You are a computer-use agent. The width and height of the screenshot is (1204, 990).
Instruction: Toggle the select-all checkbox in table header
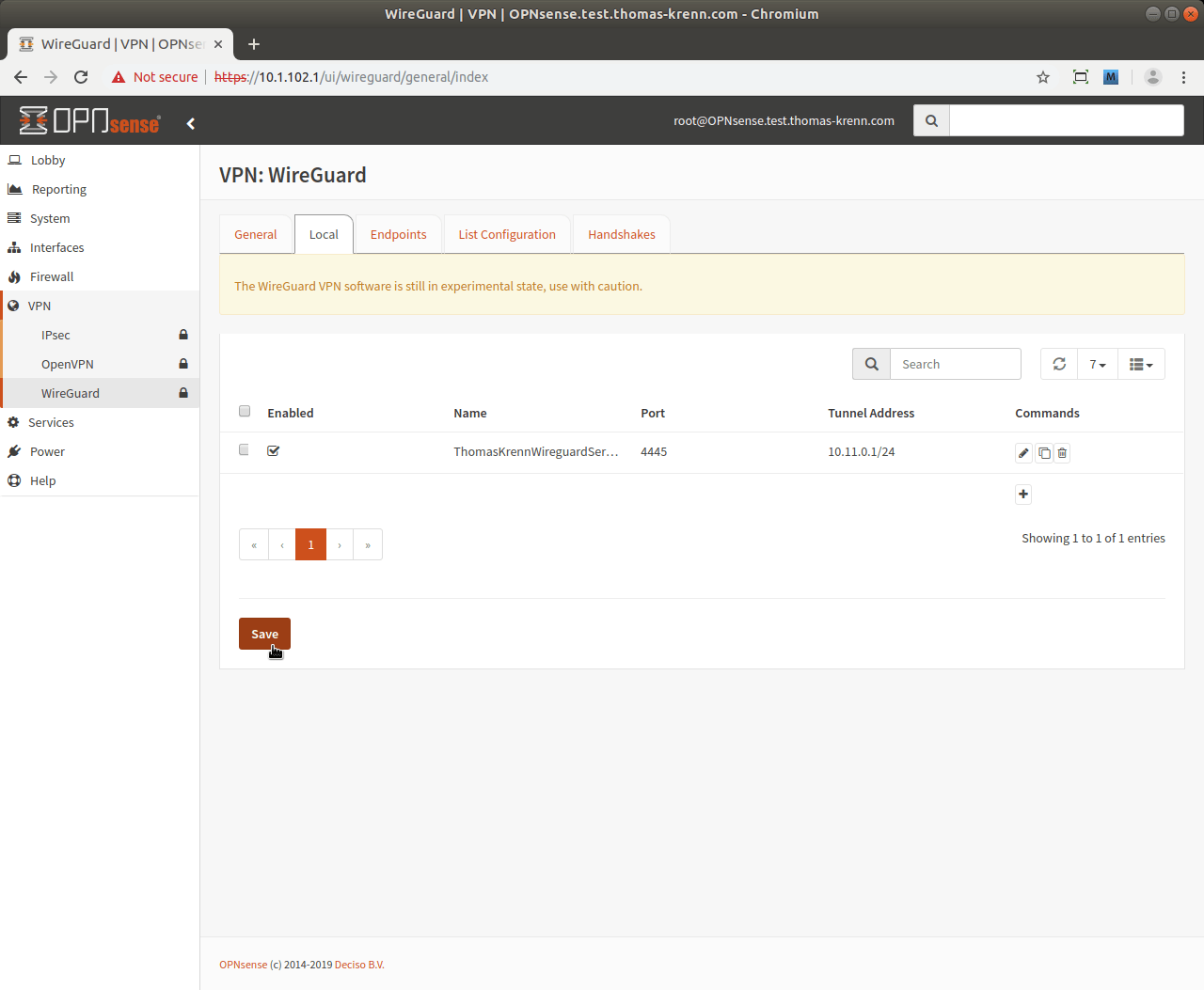pos(245,411)
